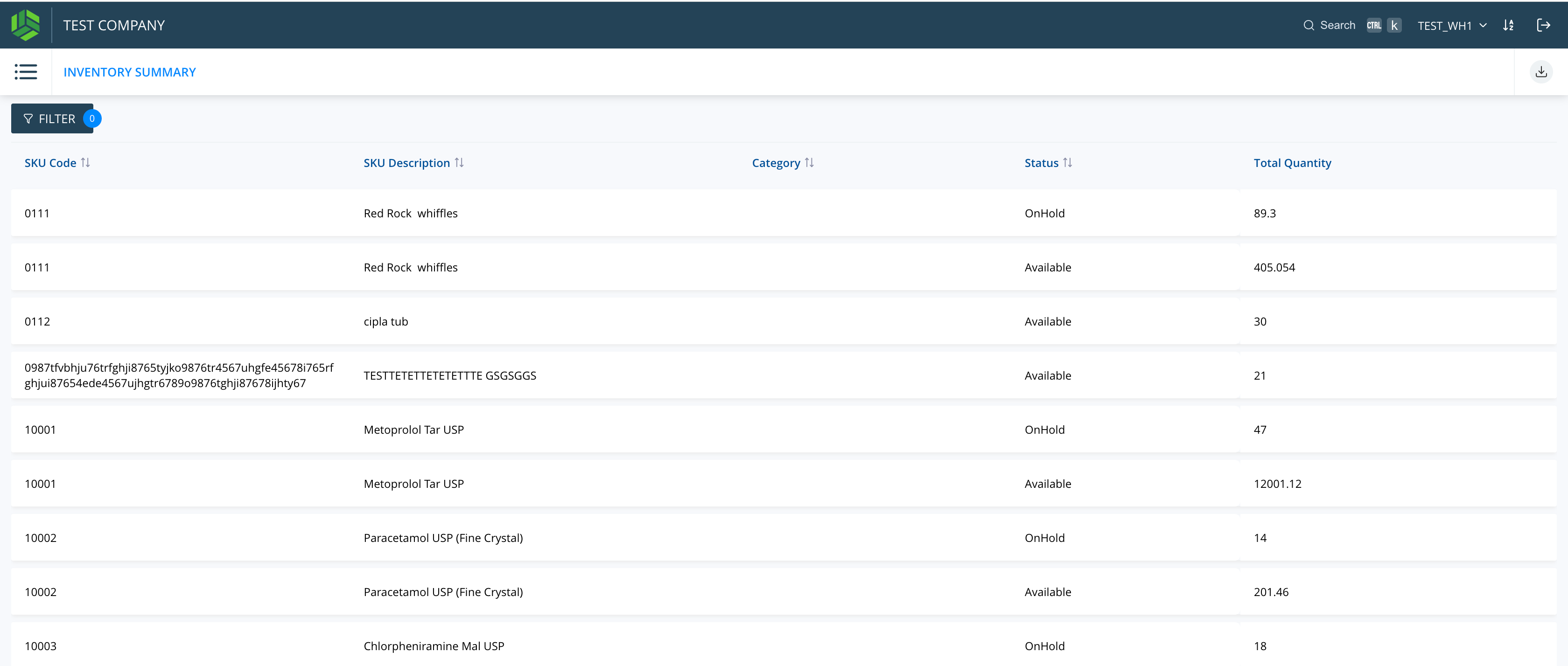Click Available status in 405.054 row
The image size is (1568, 666).
[x=1048, y=267]
